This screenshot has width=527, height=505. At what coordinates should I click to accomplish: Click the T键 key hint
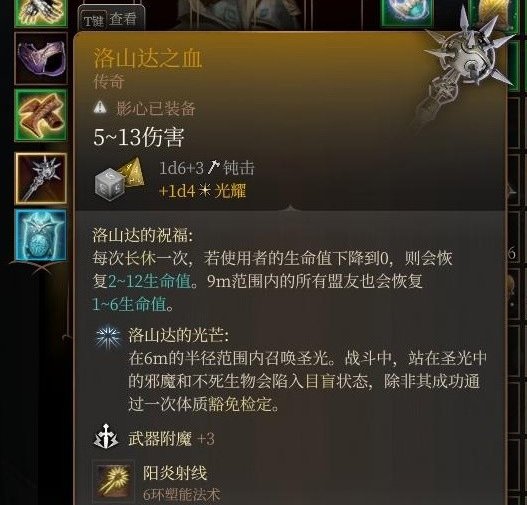[93, 21]
